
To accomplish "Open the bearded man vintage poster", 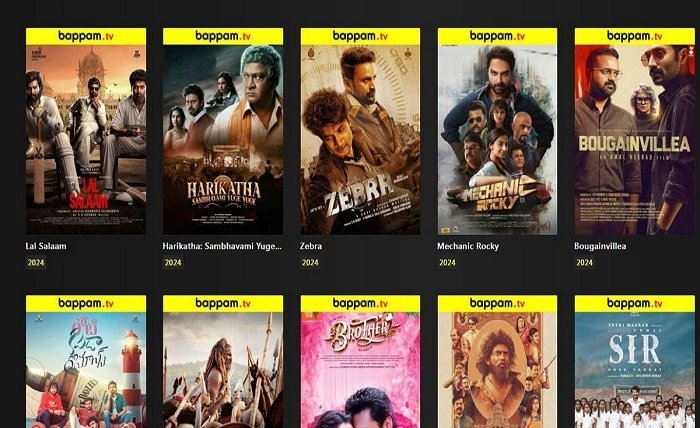I will (x=497, y=362).
